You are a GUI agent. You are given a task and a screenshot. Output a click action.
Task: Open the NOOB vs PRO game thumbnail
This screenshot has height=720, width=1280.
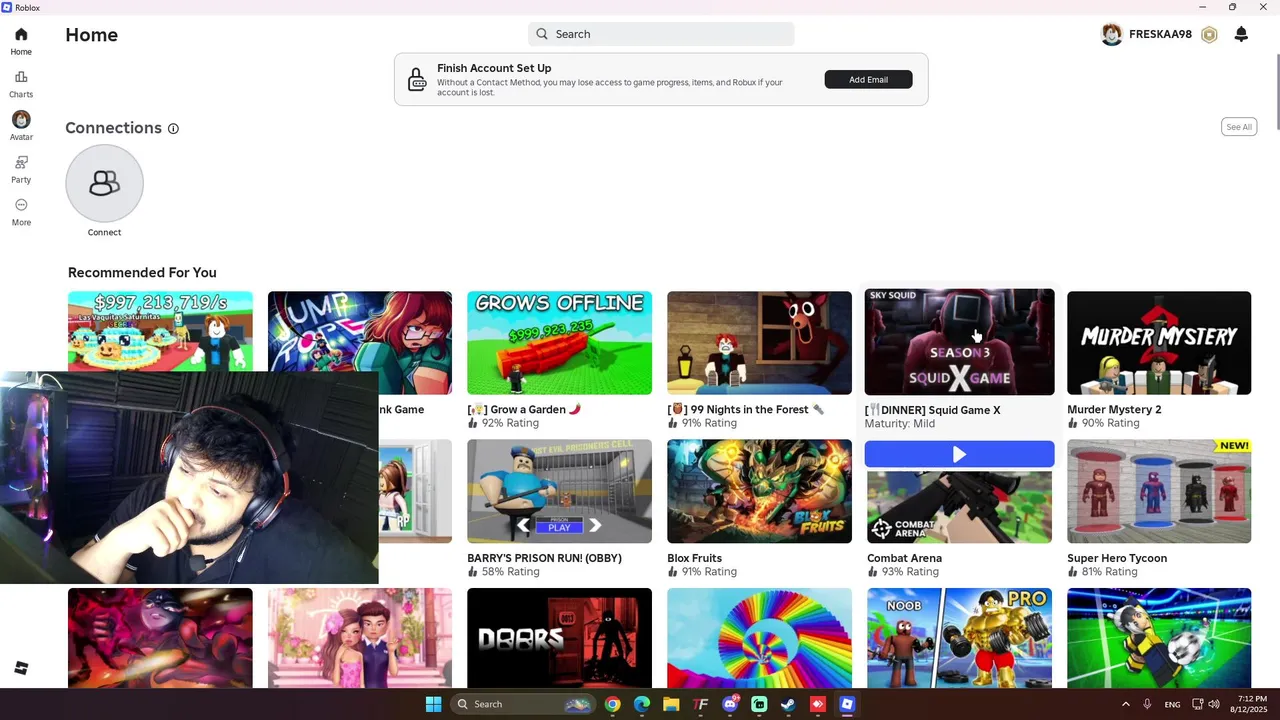point(959,638)
